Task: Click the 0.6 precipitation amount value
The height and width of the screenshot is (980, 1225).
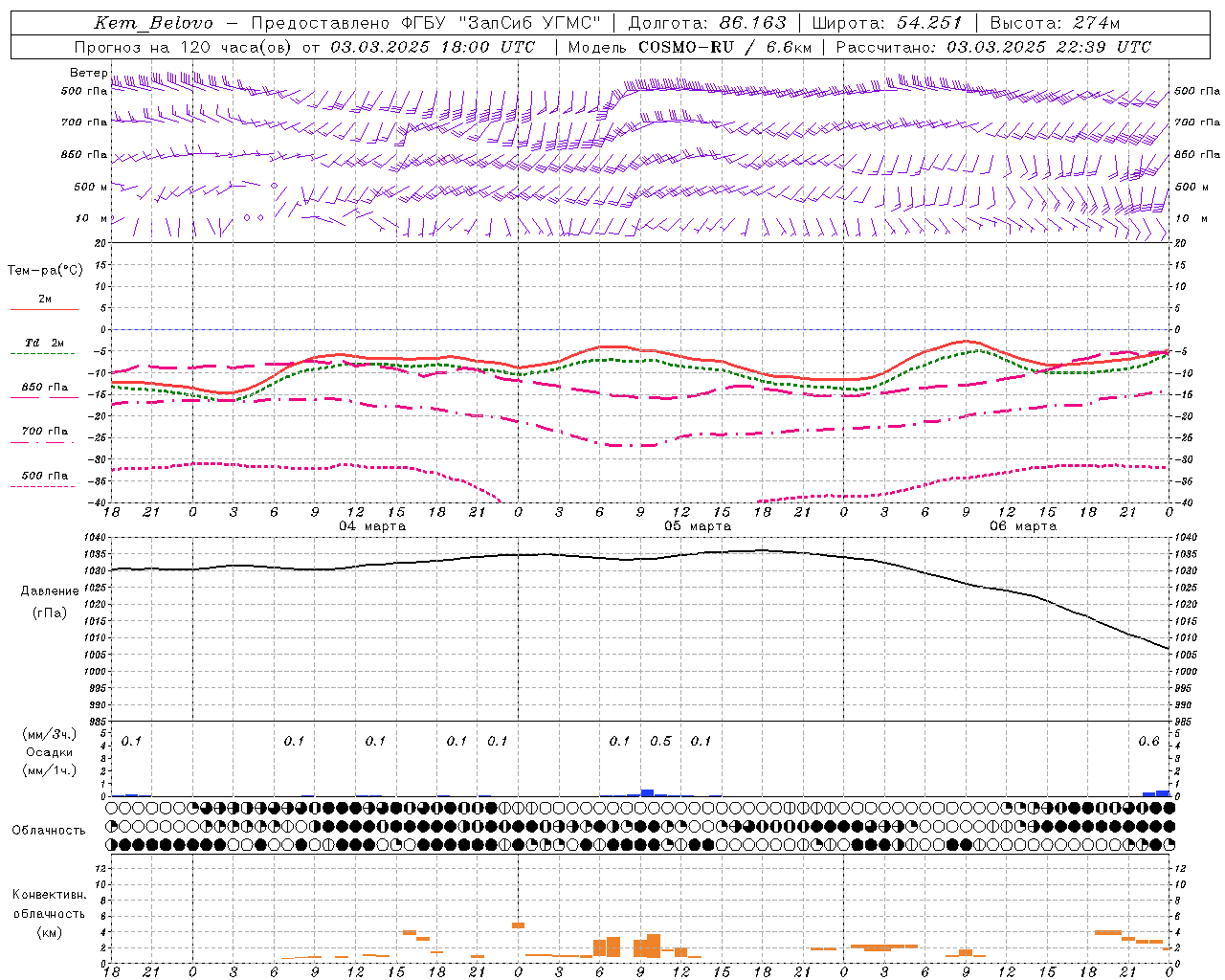Action: tap(1148, 742)
